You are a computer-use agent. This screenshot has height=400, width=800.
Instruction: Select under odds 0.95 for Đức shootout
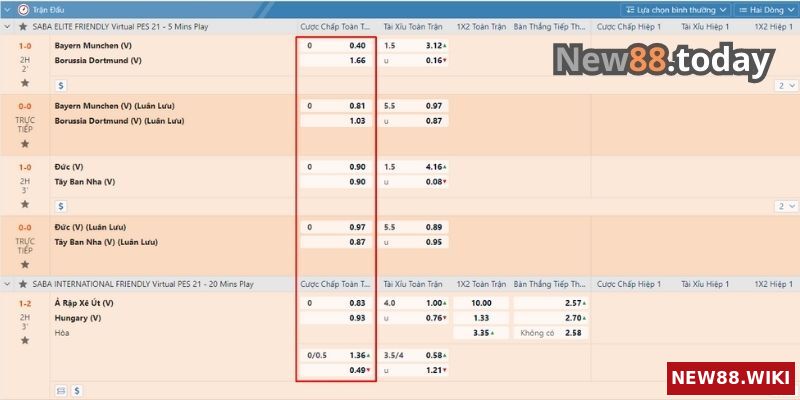coord(415,242)
